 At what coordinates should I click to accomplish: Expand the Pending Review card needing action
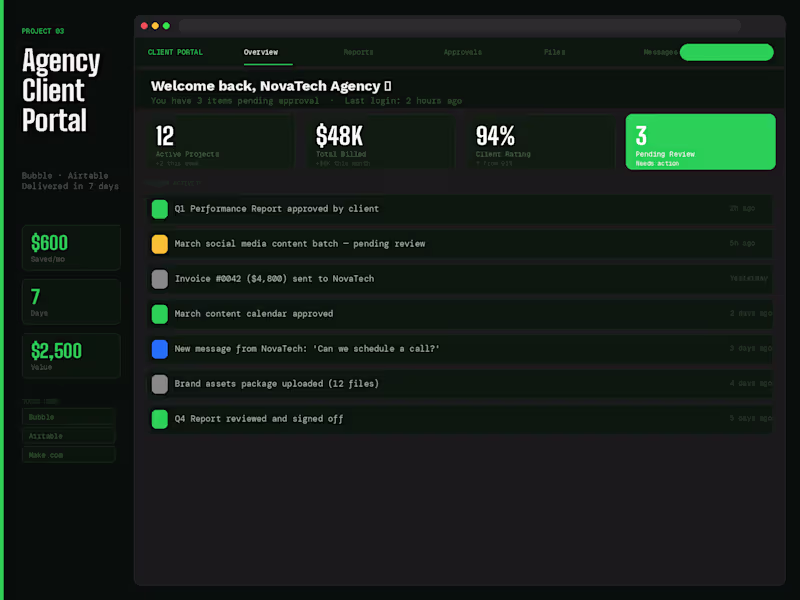(x=700, y=141)
